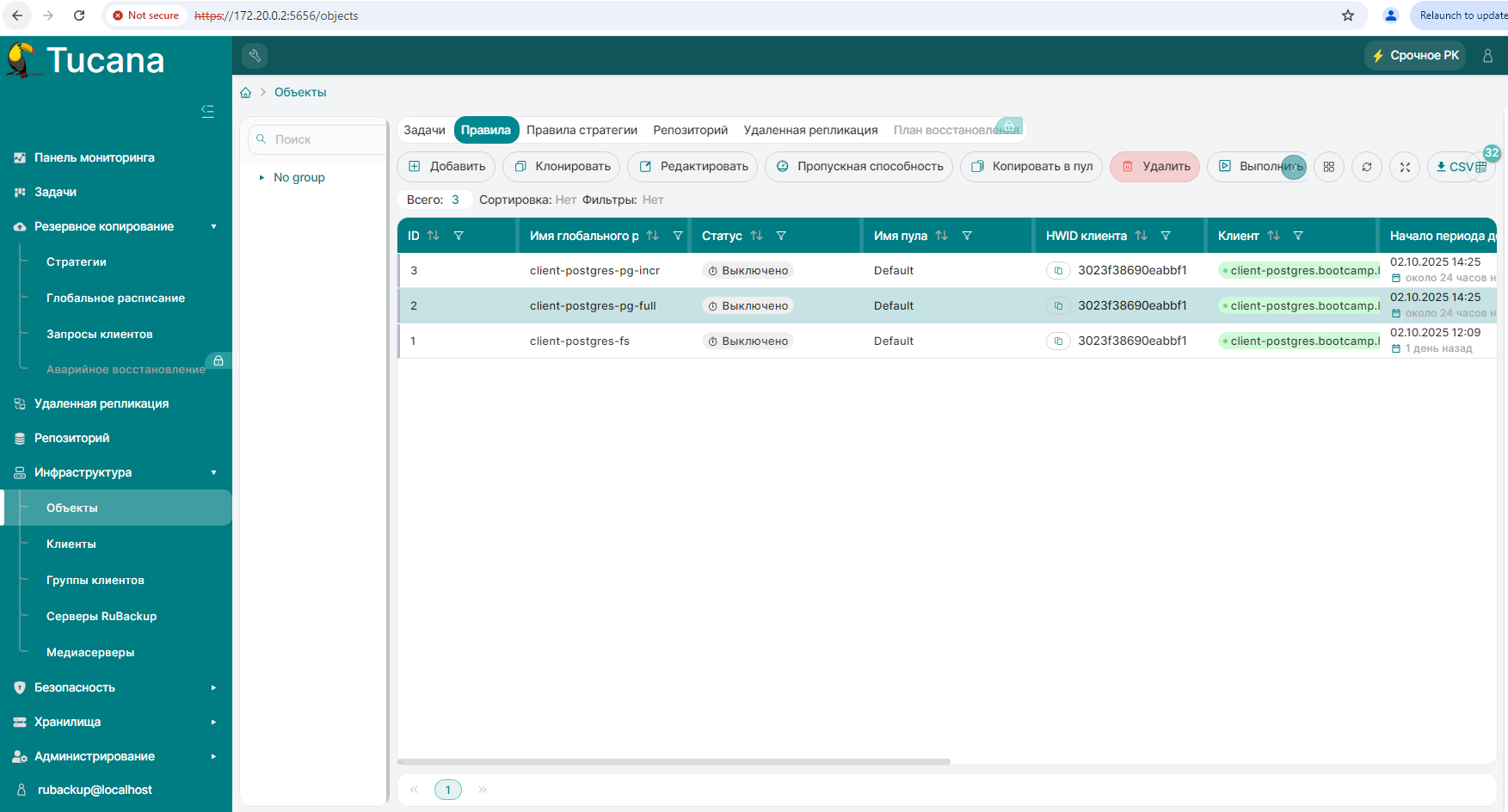The height and width of the screenshot is (812, 1508).
Task: Toggle fullscreen table view icon
Action: (1405, 167)
